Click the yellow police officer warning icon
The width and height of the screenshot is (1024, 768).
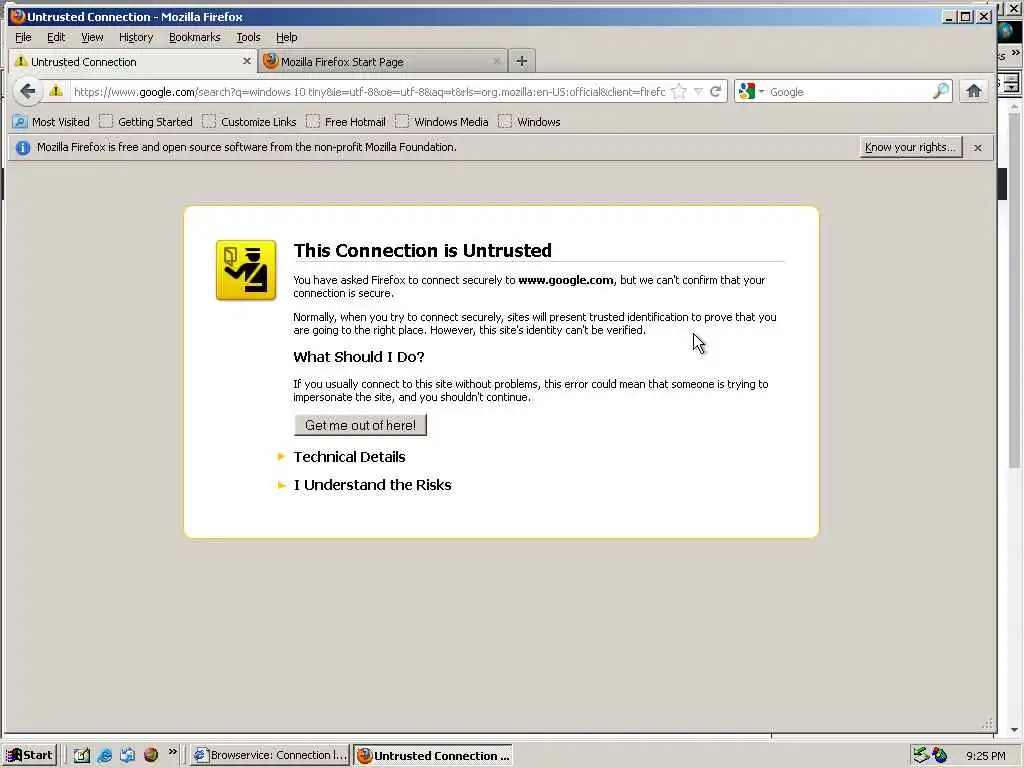(246, 270)
